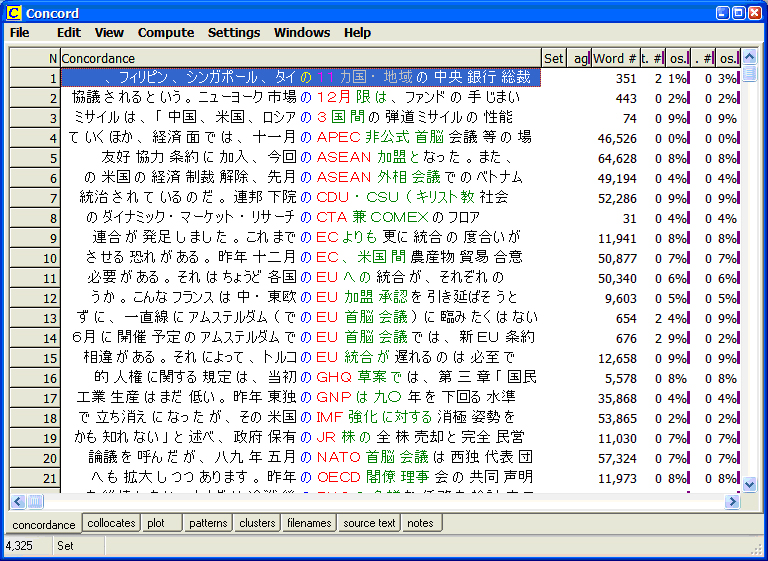Click the Set column header
The height and width of the screenshot is (561, 768).
(553, 59)
